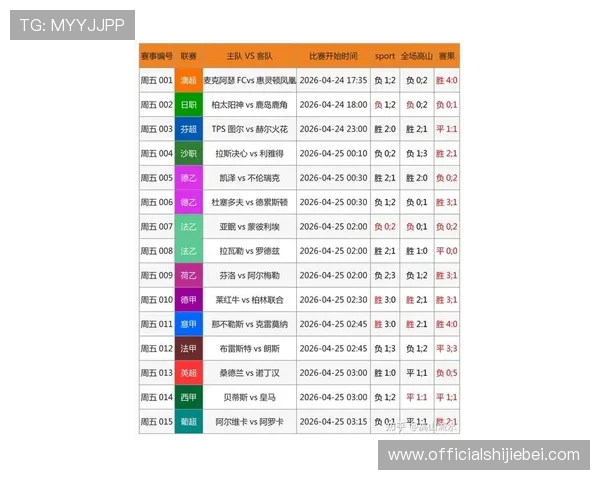Select the 周五 008 match number cell

(x=157, y=251)
